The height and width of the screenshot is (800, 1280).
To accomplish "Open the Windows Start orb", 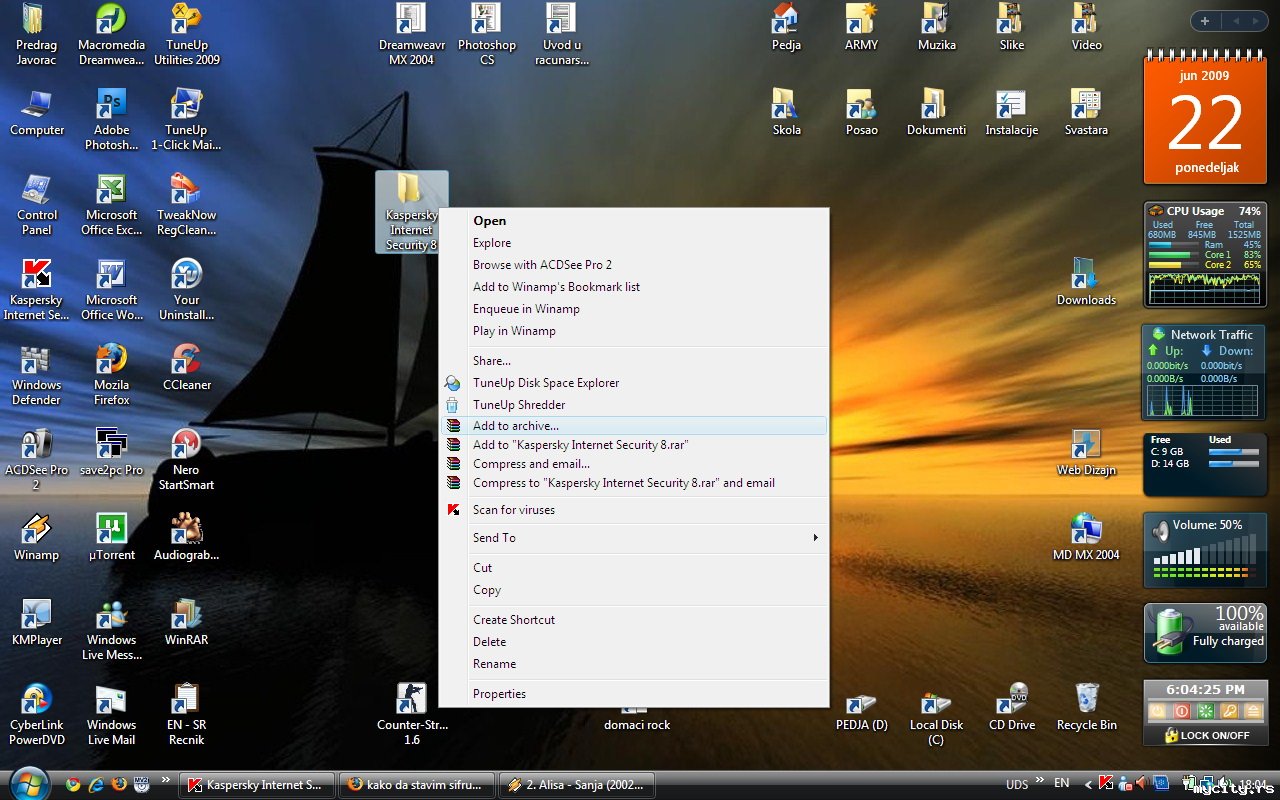I will (x=29, y=783).
